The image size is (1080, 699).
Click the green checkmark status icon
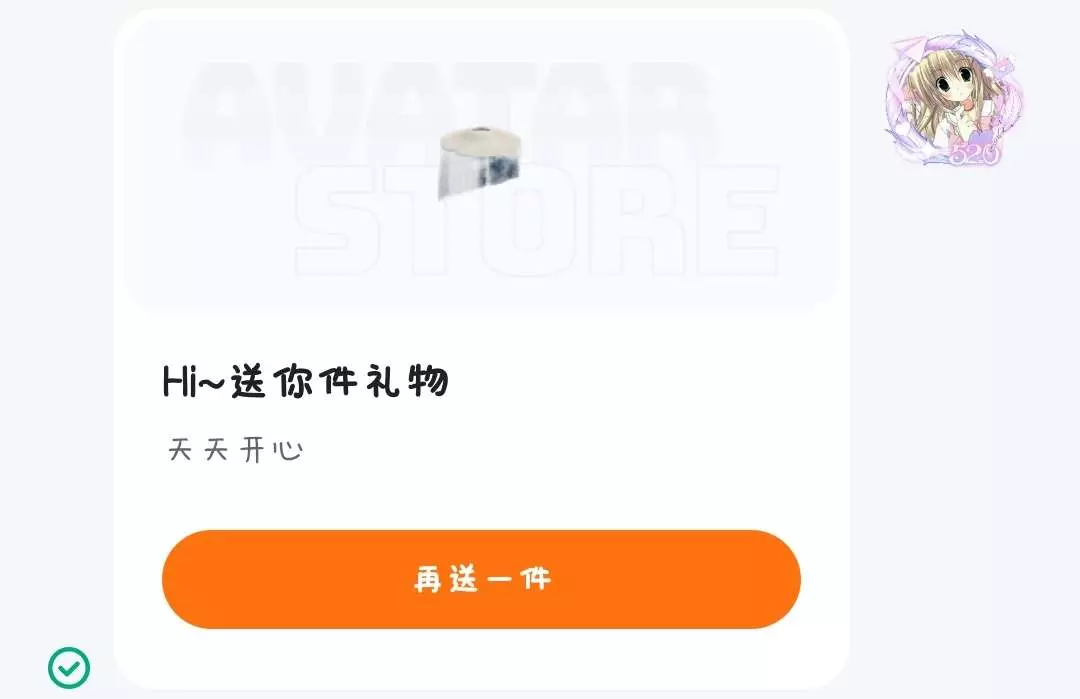(x=69, y=667)
